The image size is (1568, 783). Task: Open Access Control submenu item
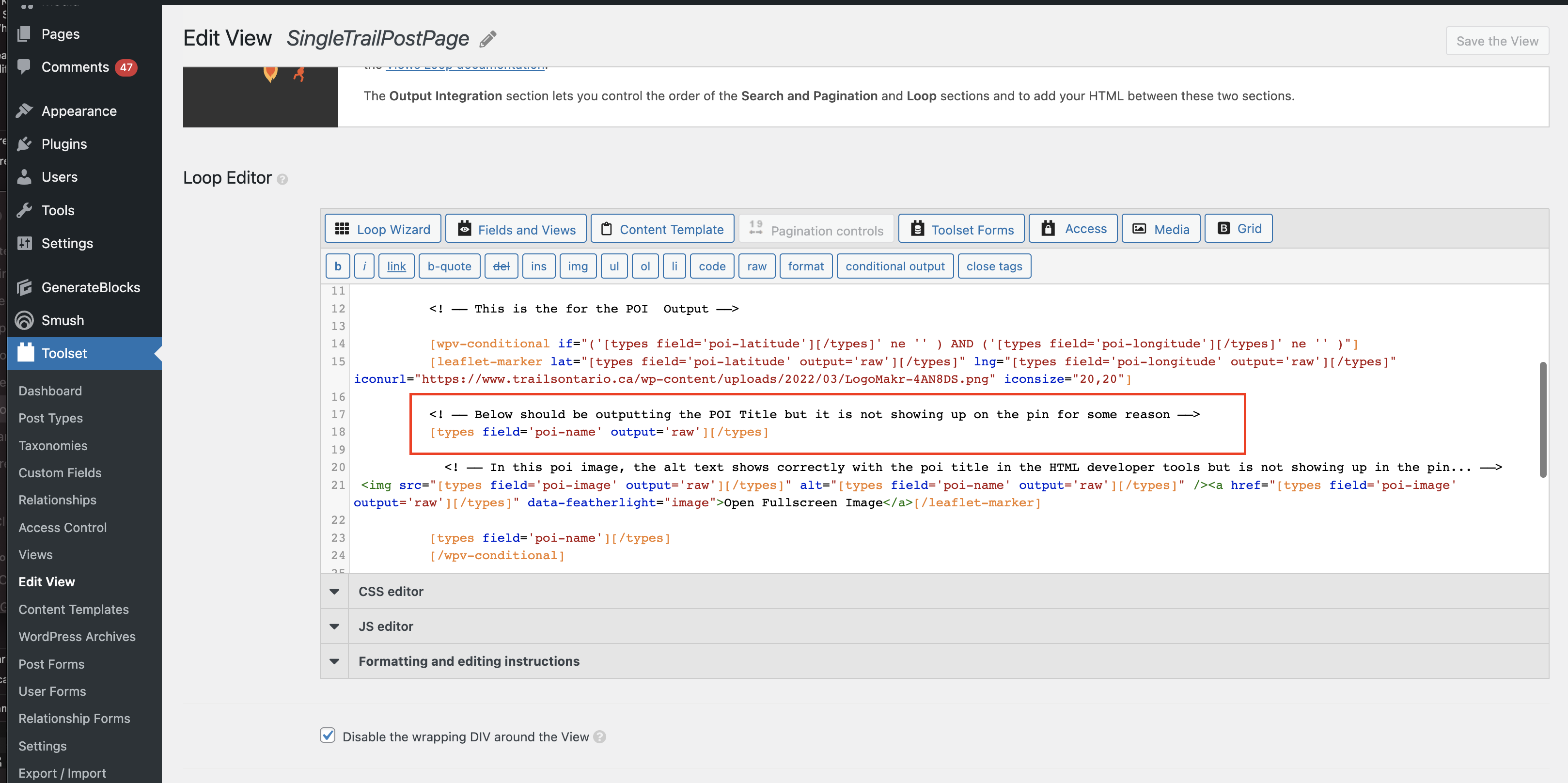pos(62,527)
